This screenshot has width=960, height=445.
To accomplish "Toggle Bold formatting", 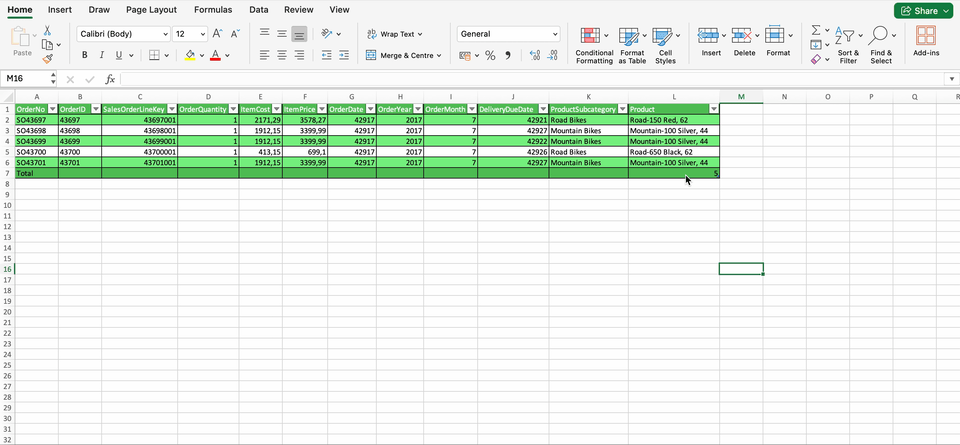I will 85,55.
